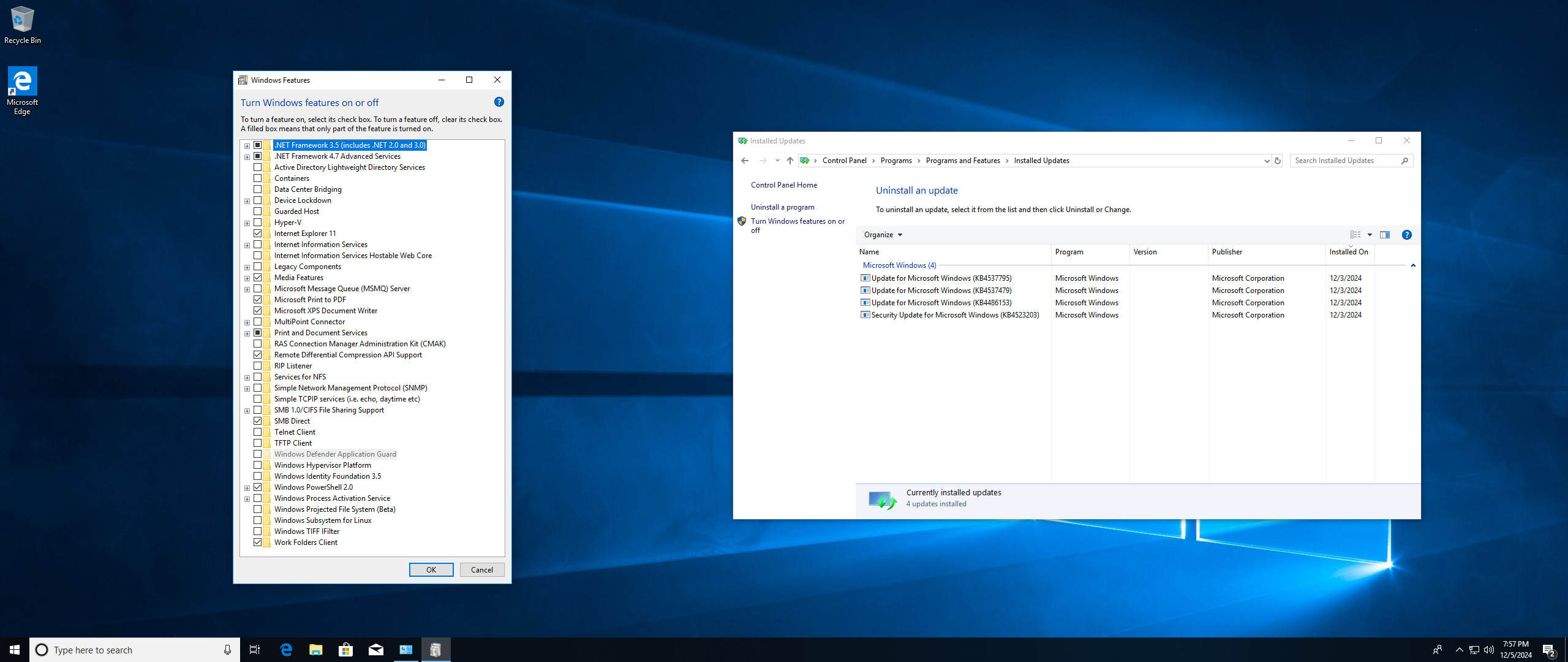Show hidden tray icons chevron

coord(1459,650)
